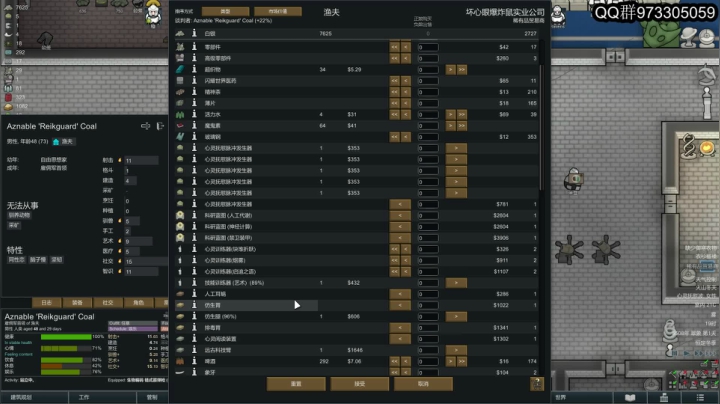The image size is (720, 404).
Task: Sell one 超织物 with > button
Action: click(x=450, y=69)
